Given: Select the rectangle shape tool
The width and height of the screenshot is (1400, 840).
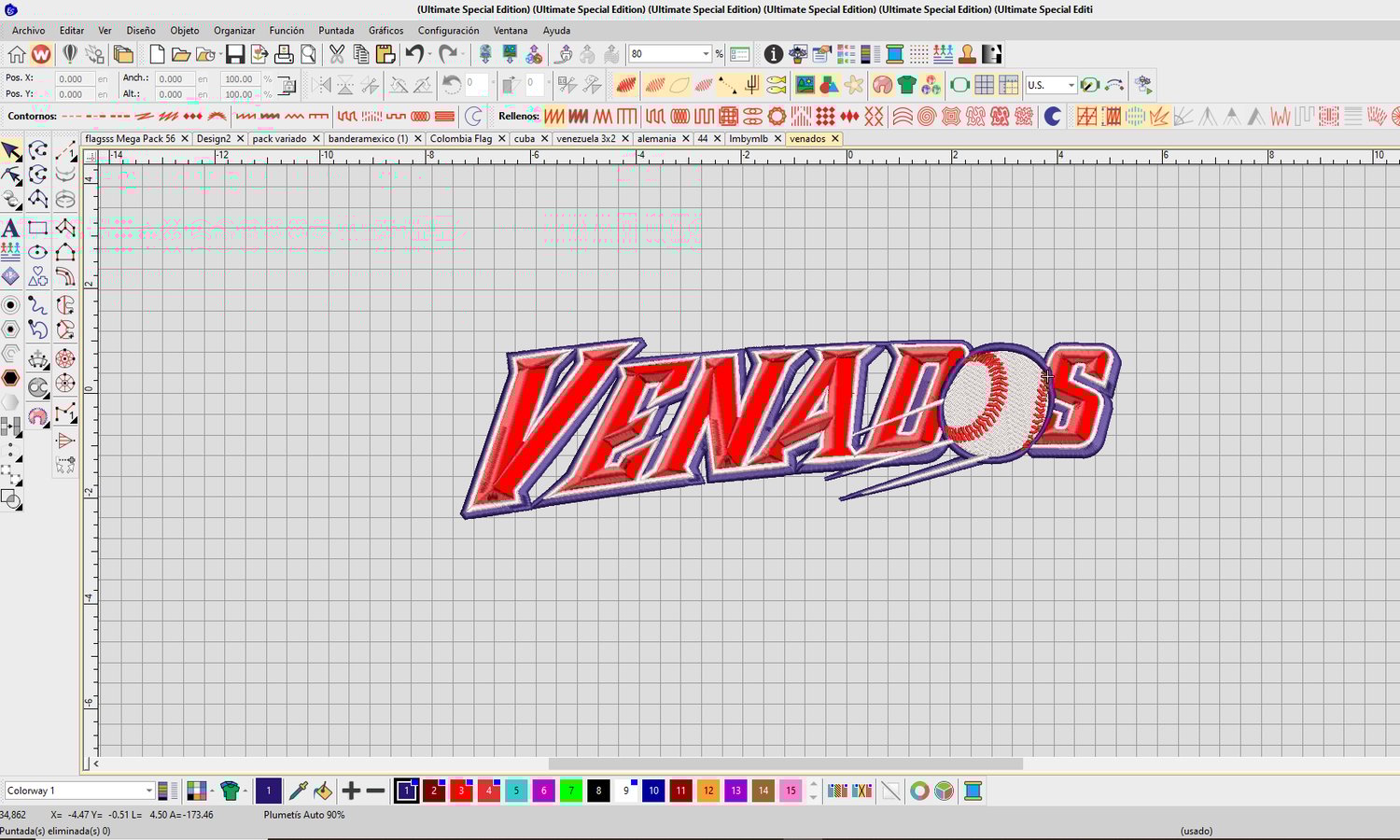Looking at the screenshot, I should pos(38,228).
